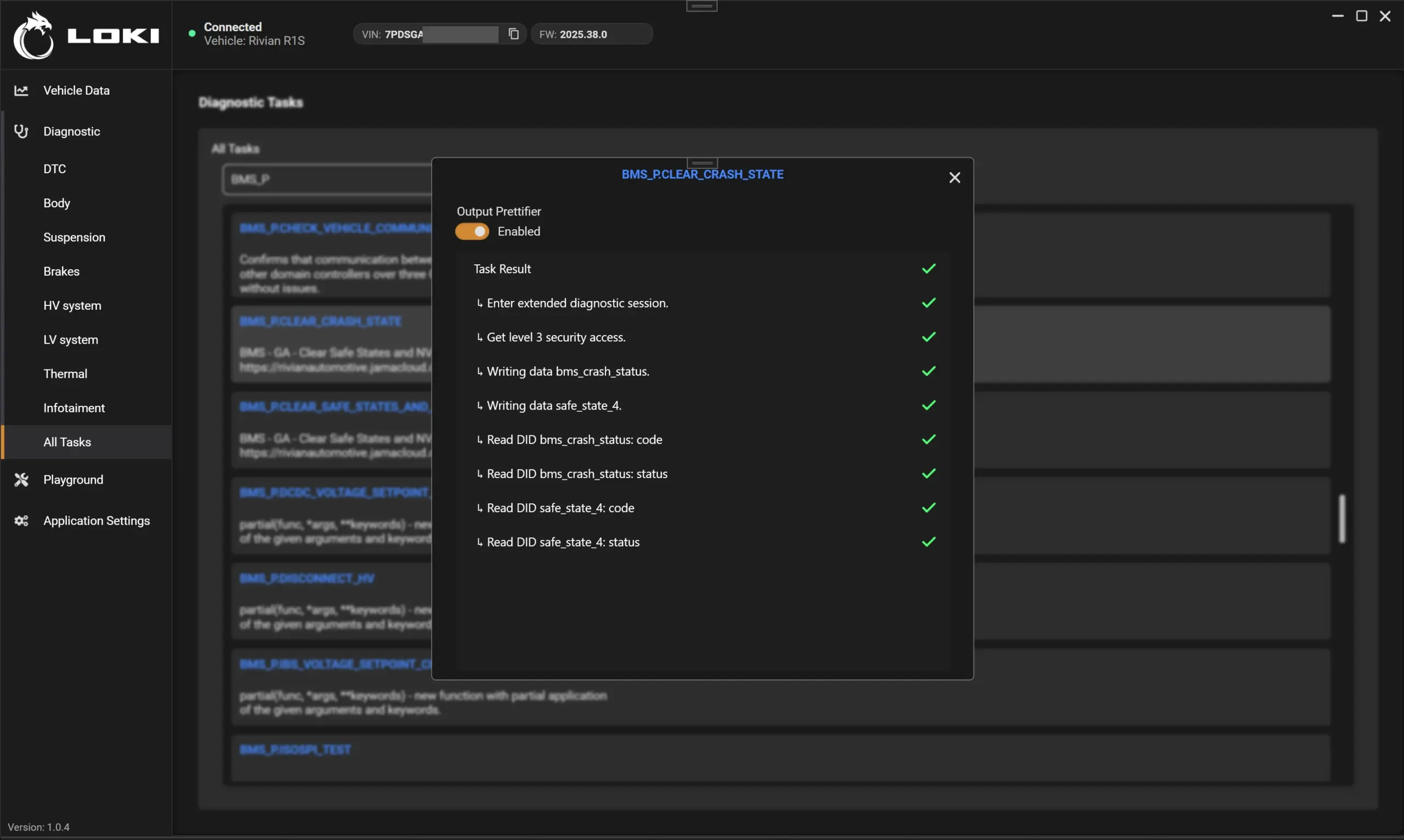Collapse the Diagnostic menu

tap(86, 132)
